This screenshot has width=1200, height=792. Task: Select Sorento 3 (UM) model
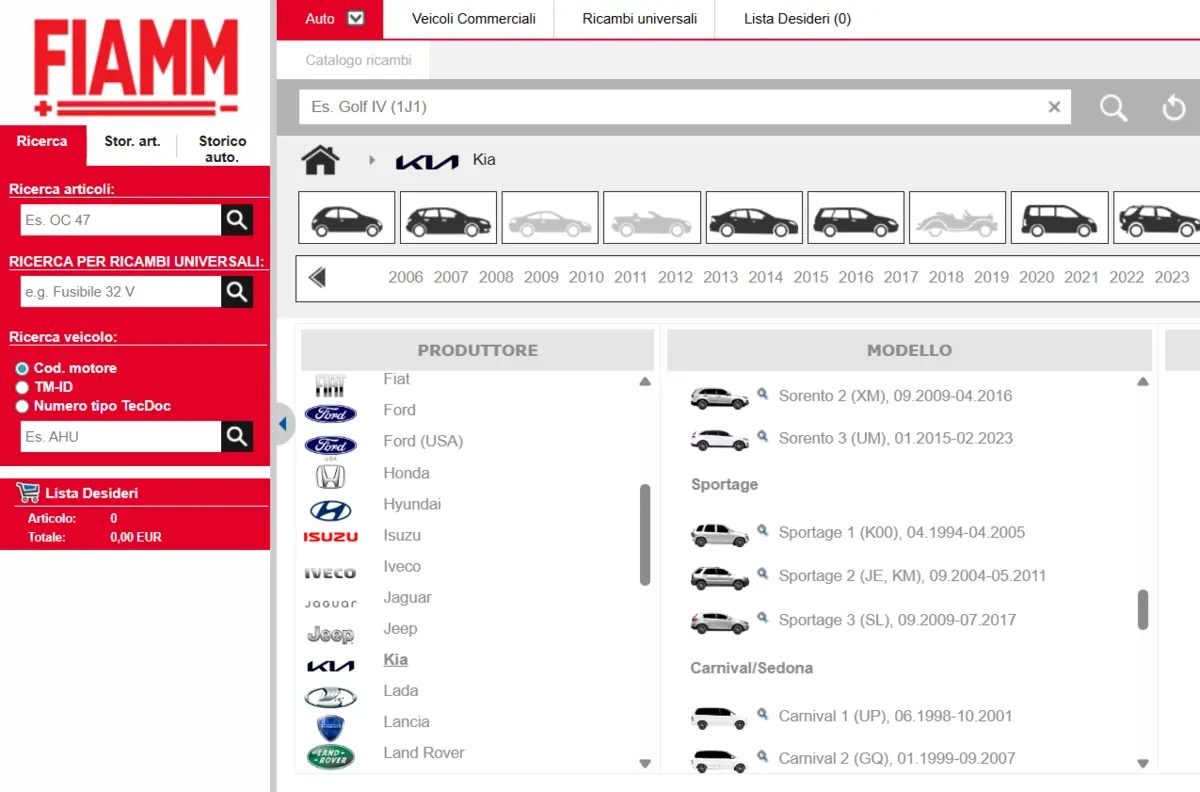tap(895, 438)
